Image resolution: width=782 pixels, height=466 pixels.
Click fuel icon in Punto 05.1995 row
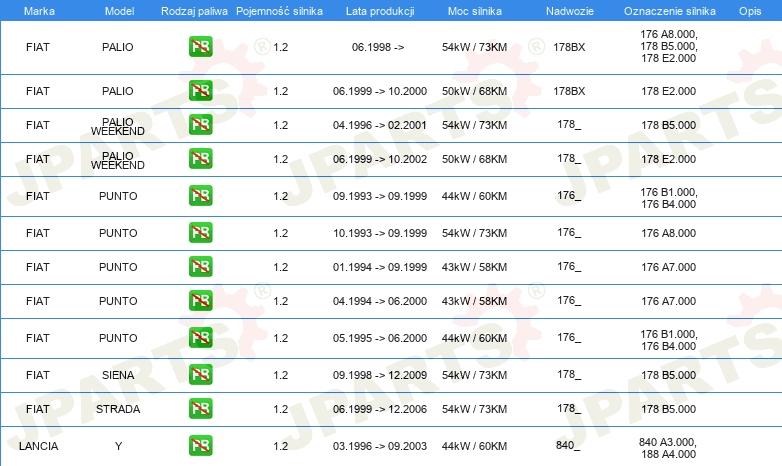click(200, 338)
